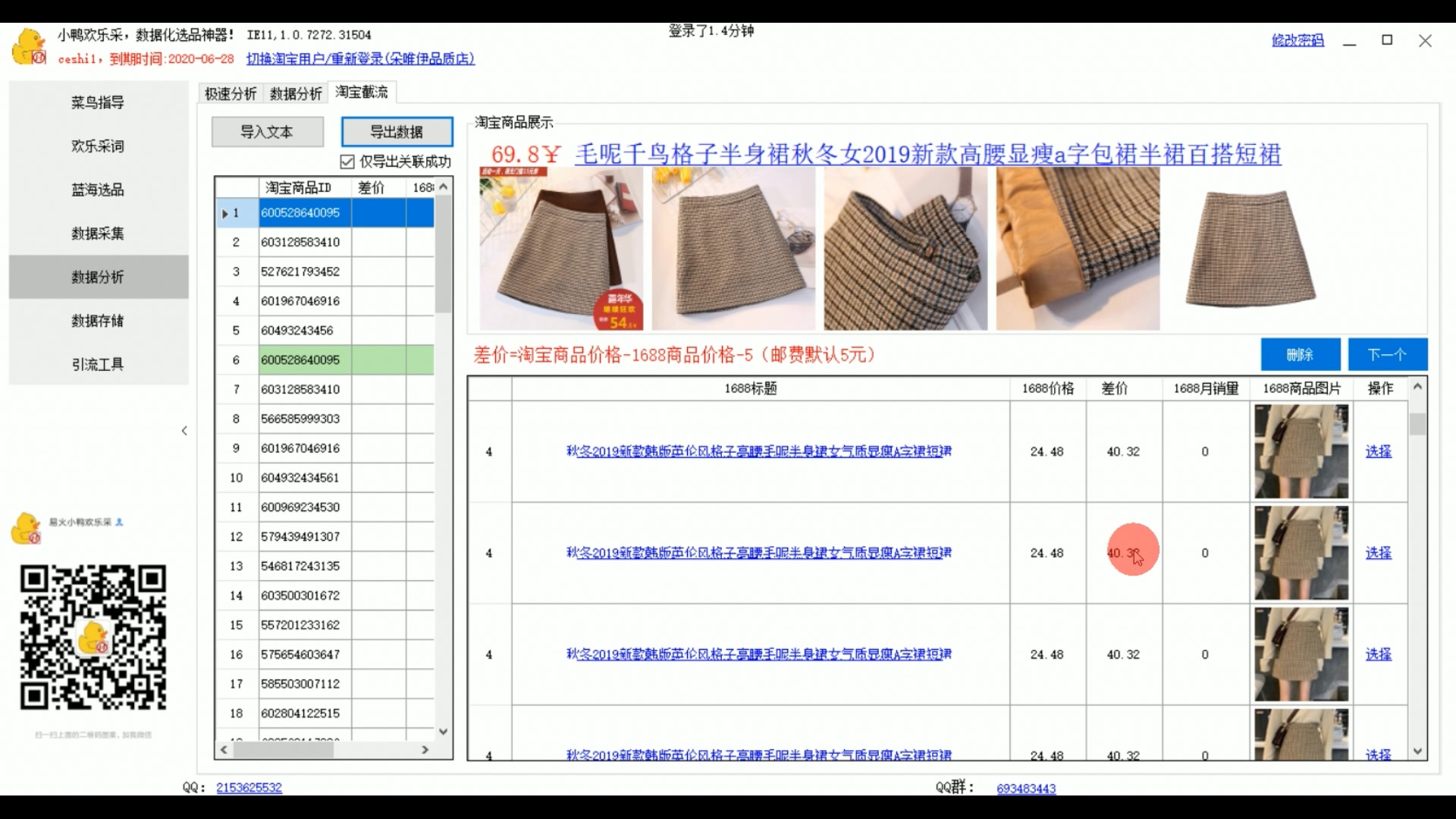This screenshot has height=819, width=1456.
Task: Collapse sidebar with left chevron arrow
Action: coord(184,431)
